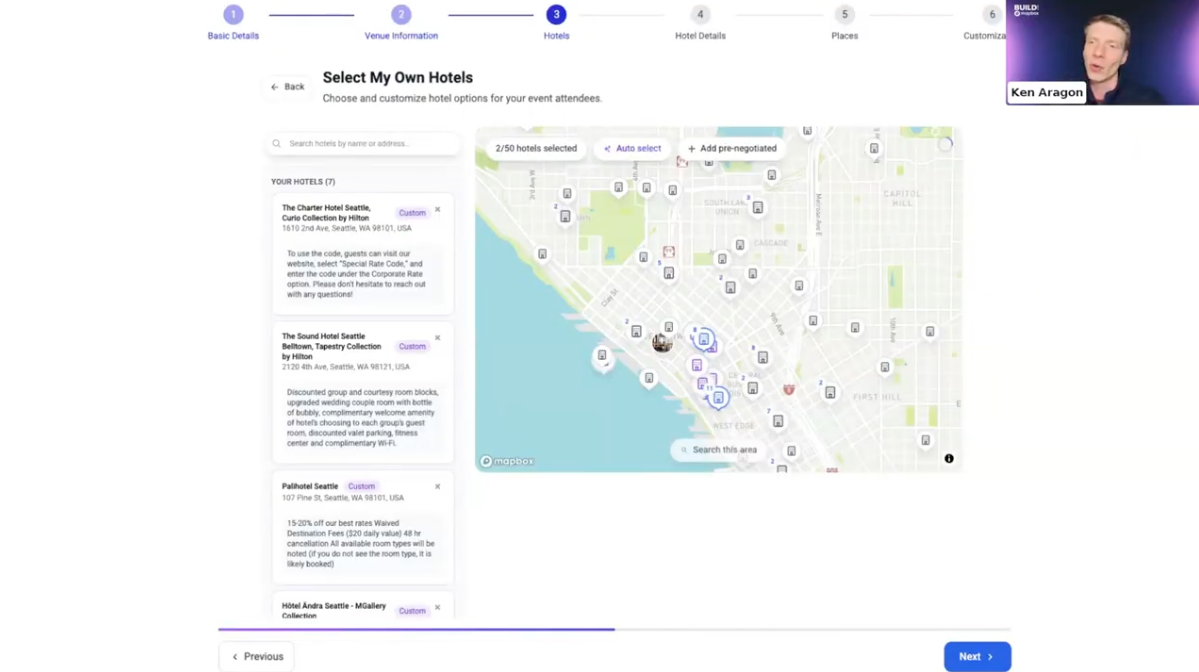Click the Next button

tap(976, 656)
